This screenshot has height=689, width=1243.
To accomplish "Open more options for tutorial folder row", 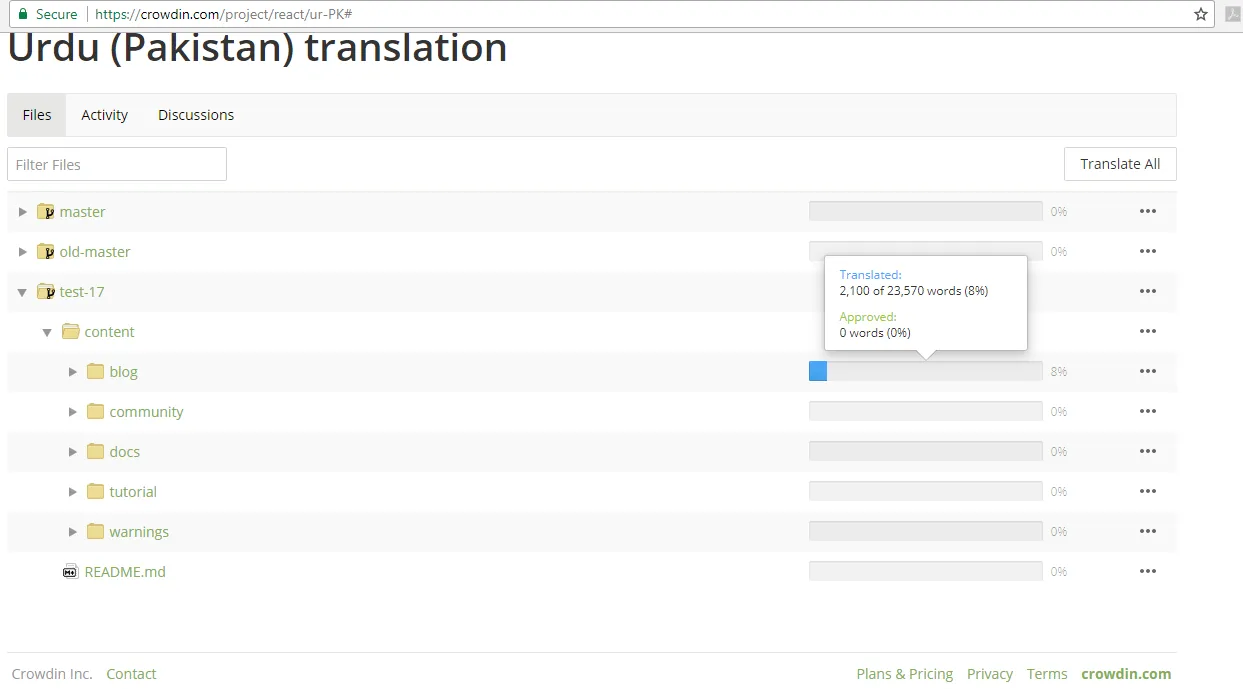I will (1147, 492).
